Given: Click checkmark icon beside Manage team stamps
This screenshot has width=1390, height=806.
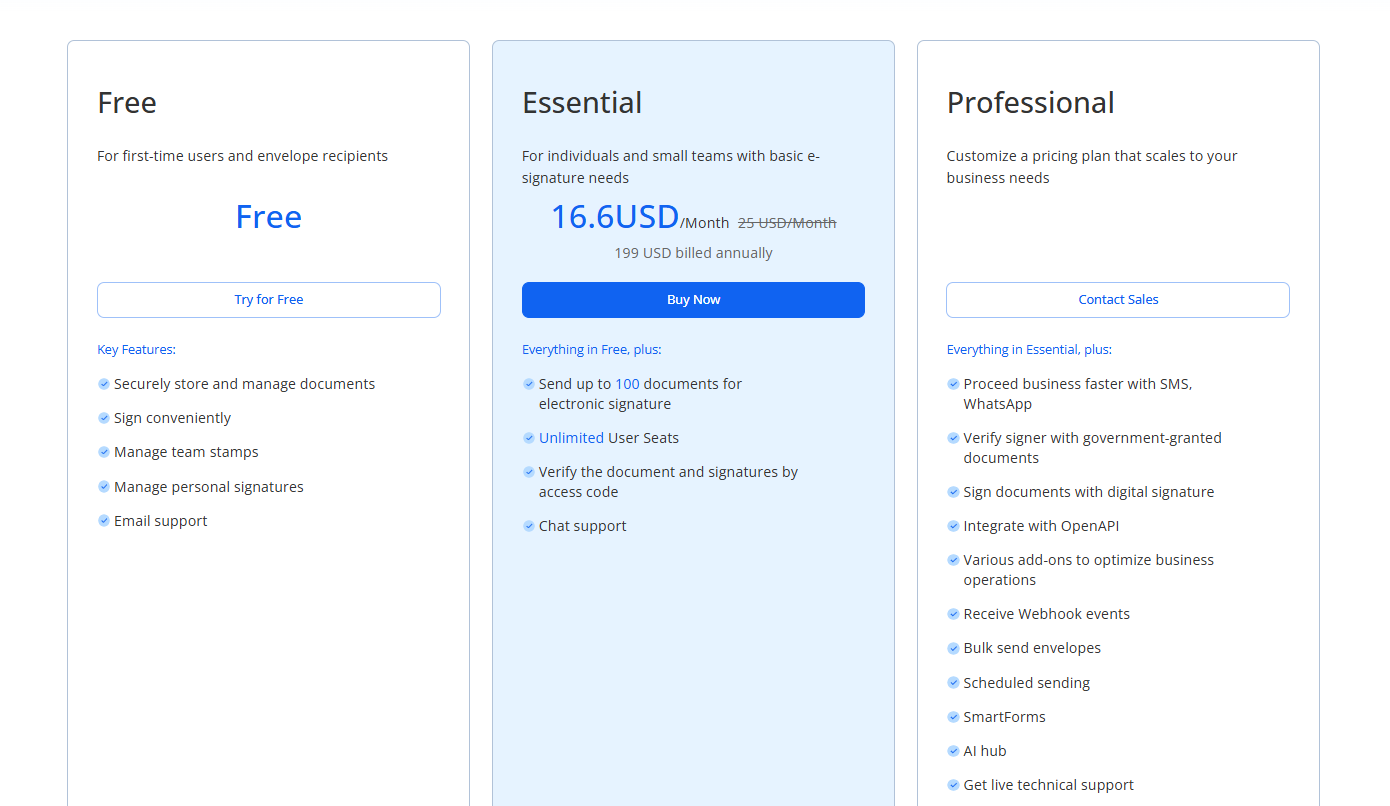Looking at the screenshot, I should coord(104,452).
